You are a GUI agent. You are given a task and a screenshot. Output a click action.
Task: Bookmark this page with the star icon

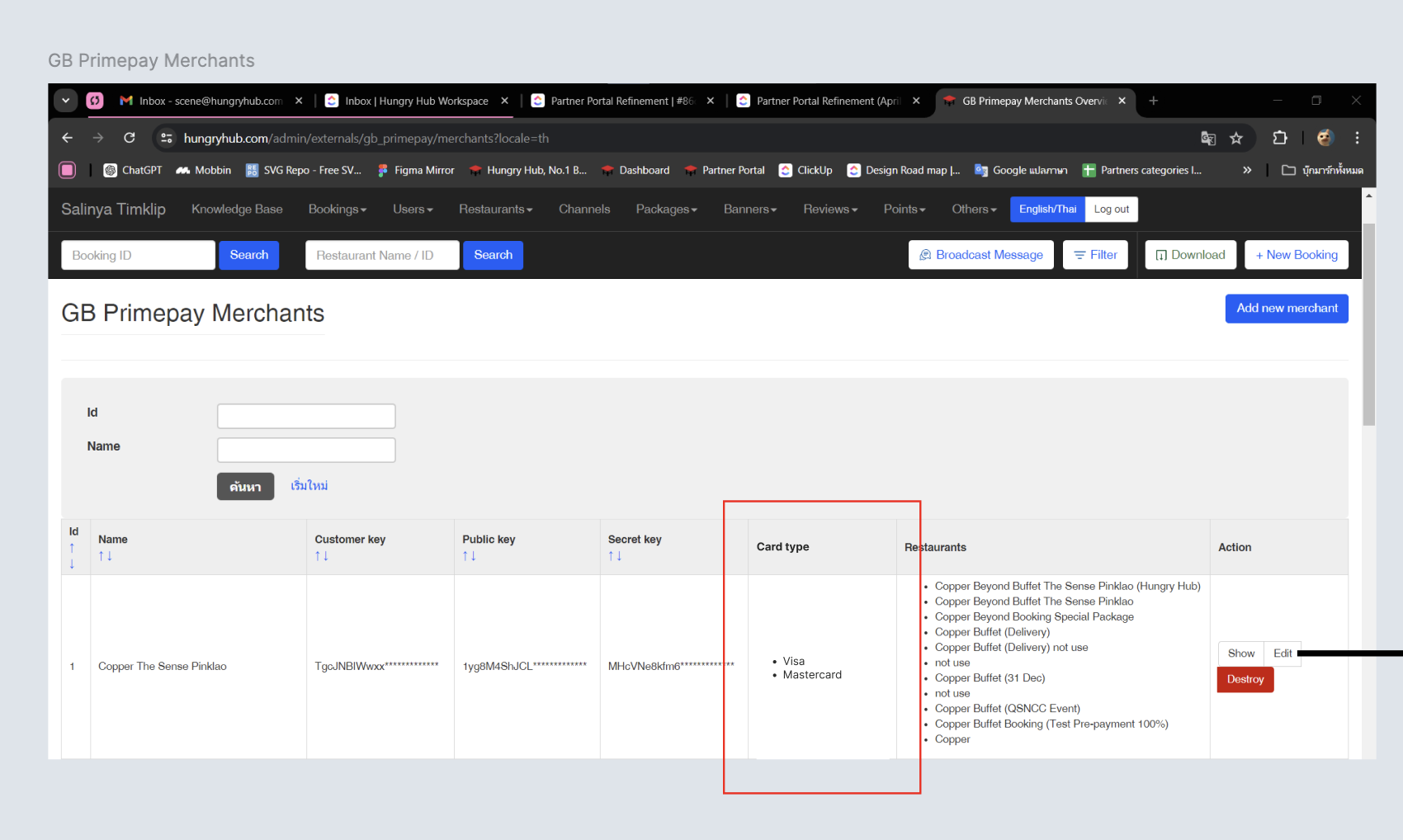(x=1235, y=138)
